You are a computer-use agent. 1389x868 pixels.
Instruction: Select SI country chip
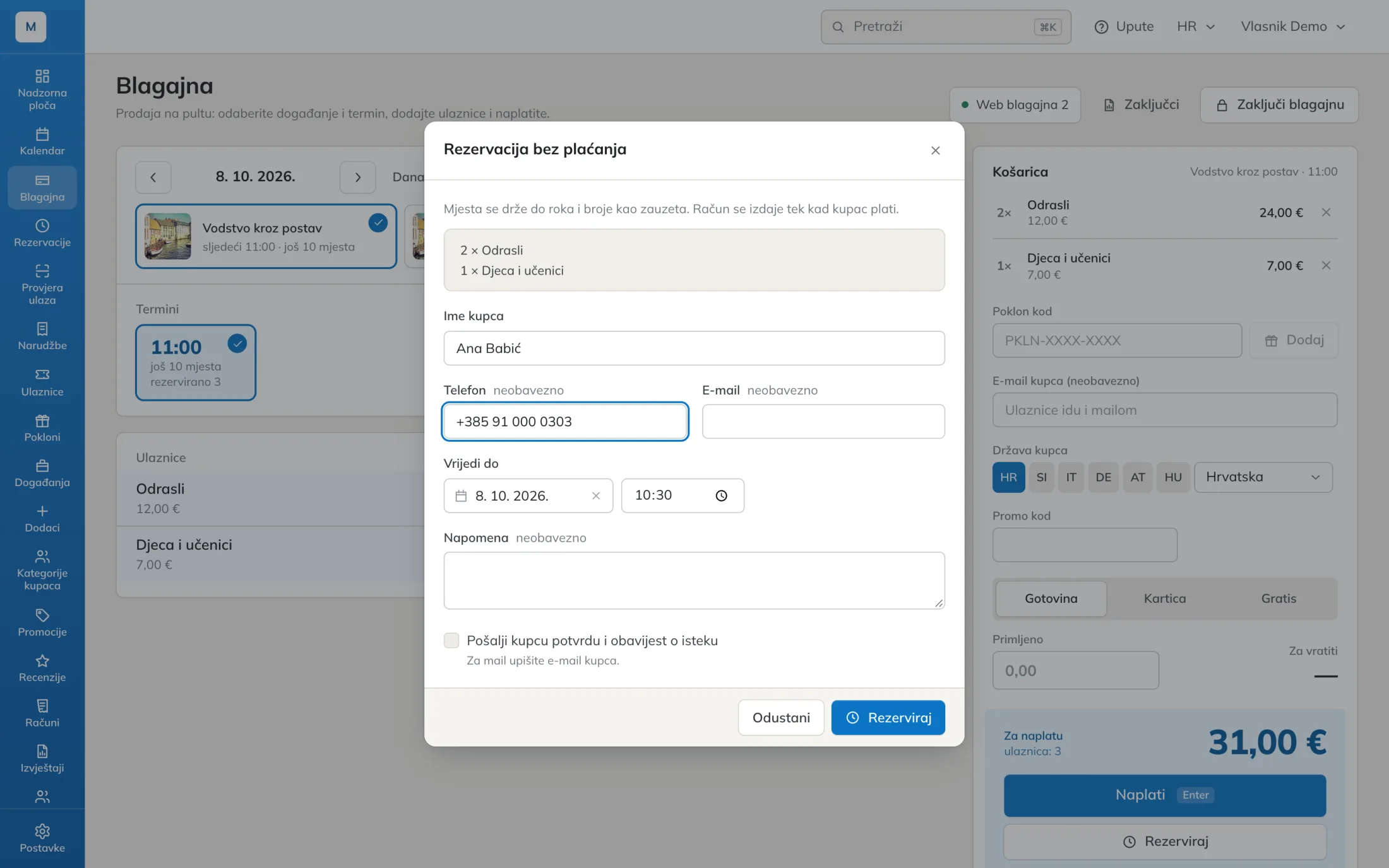[x=1041, y=477]
